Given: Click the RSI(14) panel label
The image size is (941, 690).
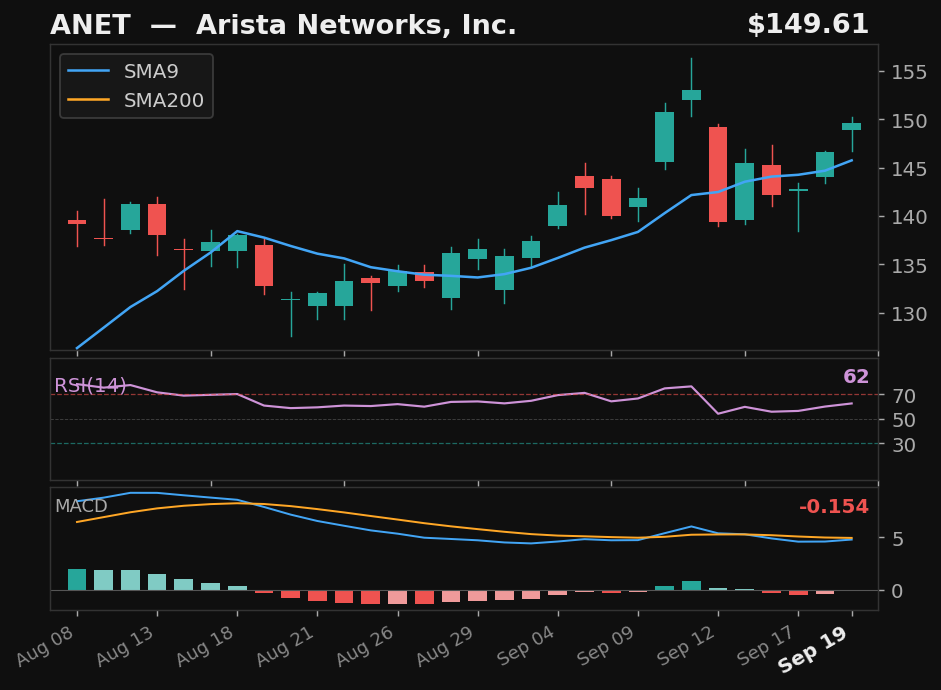Looking at the screenshot, I should 90,385.
